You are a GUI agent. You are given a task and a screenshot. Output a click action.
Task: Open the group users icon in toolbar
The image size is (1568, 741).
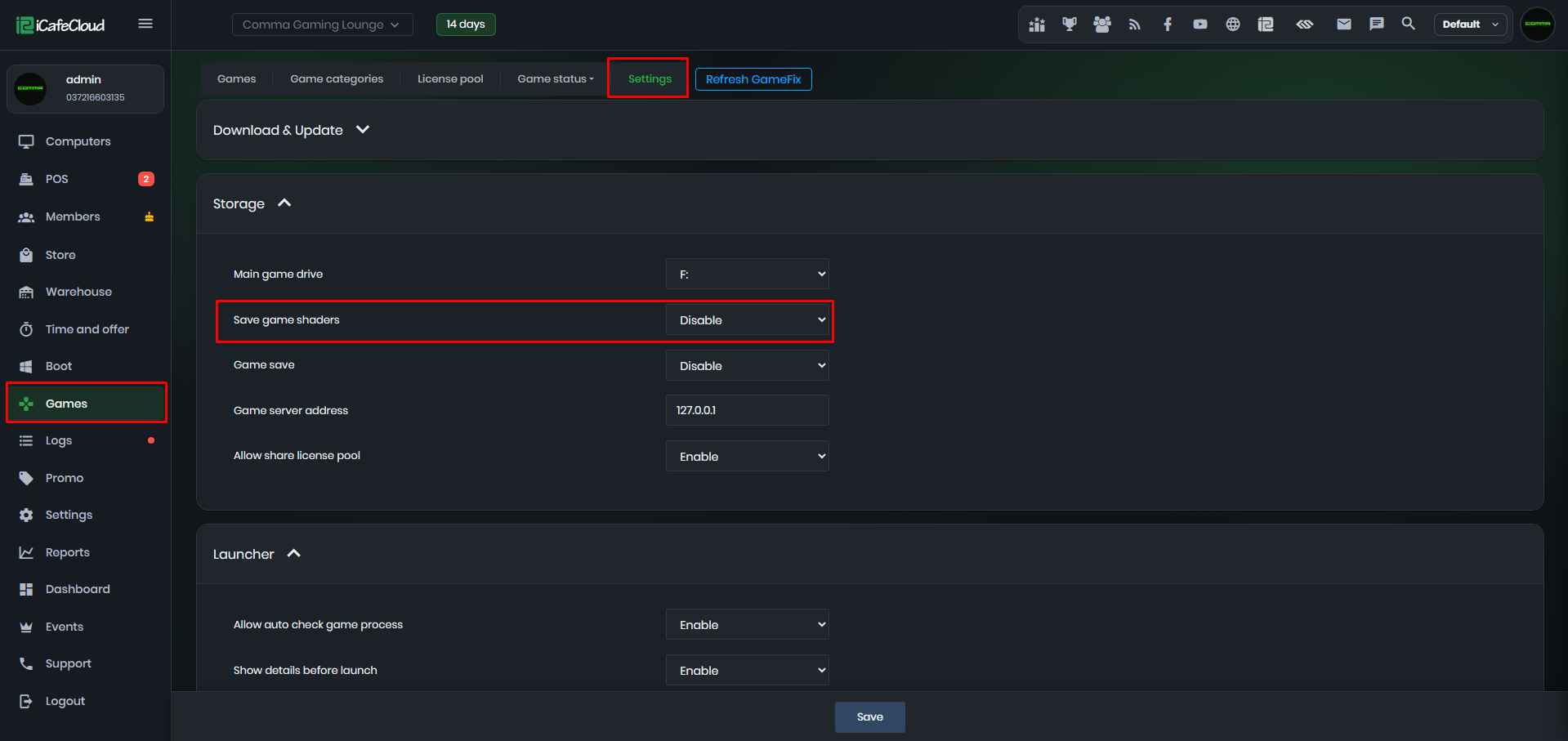point(1102,25)
